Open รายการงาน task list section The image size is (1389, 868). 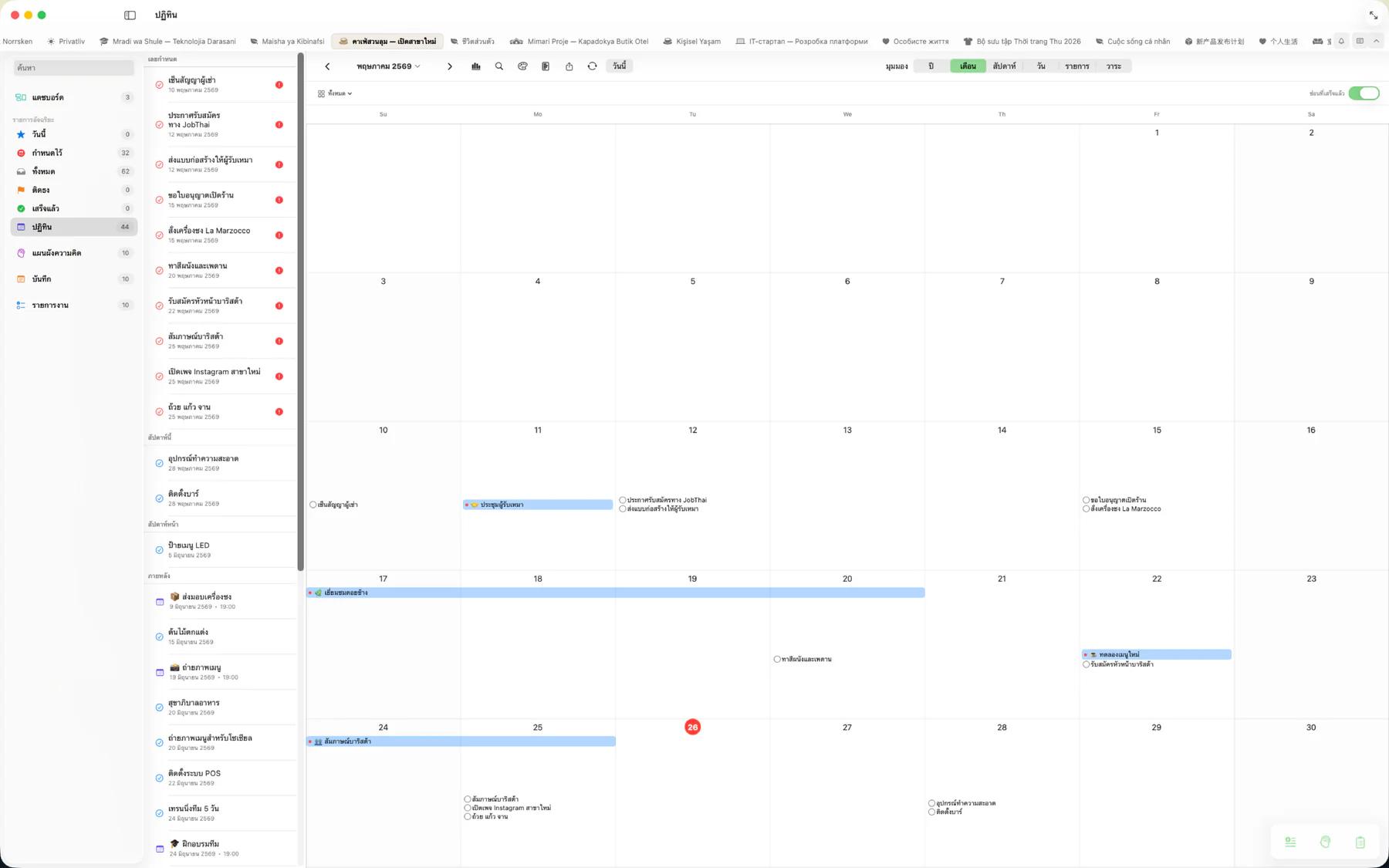click(74, 306)
